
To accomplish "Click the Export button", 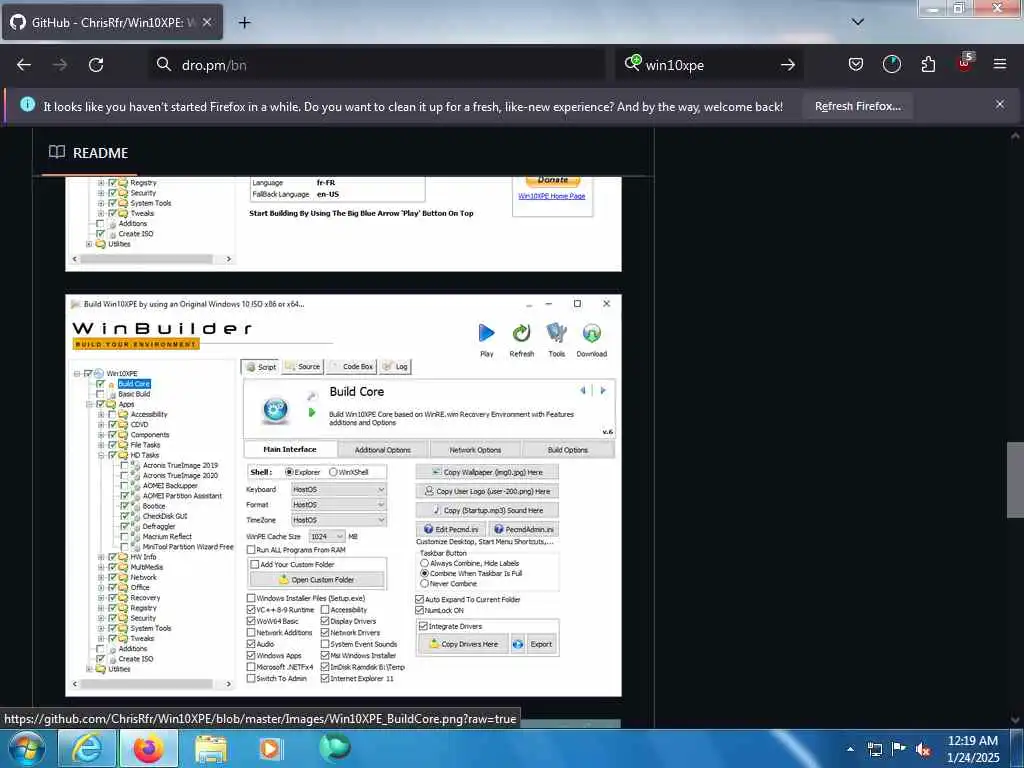I will (x=541, y=644).
